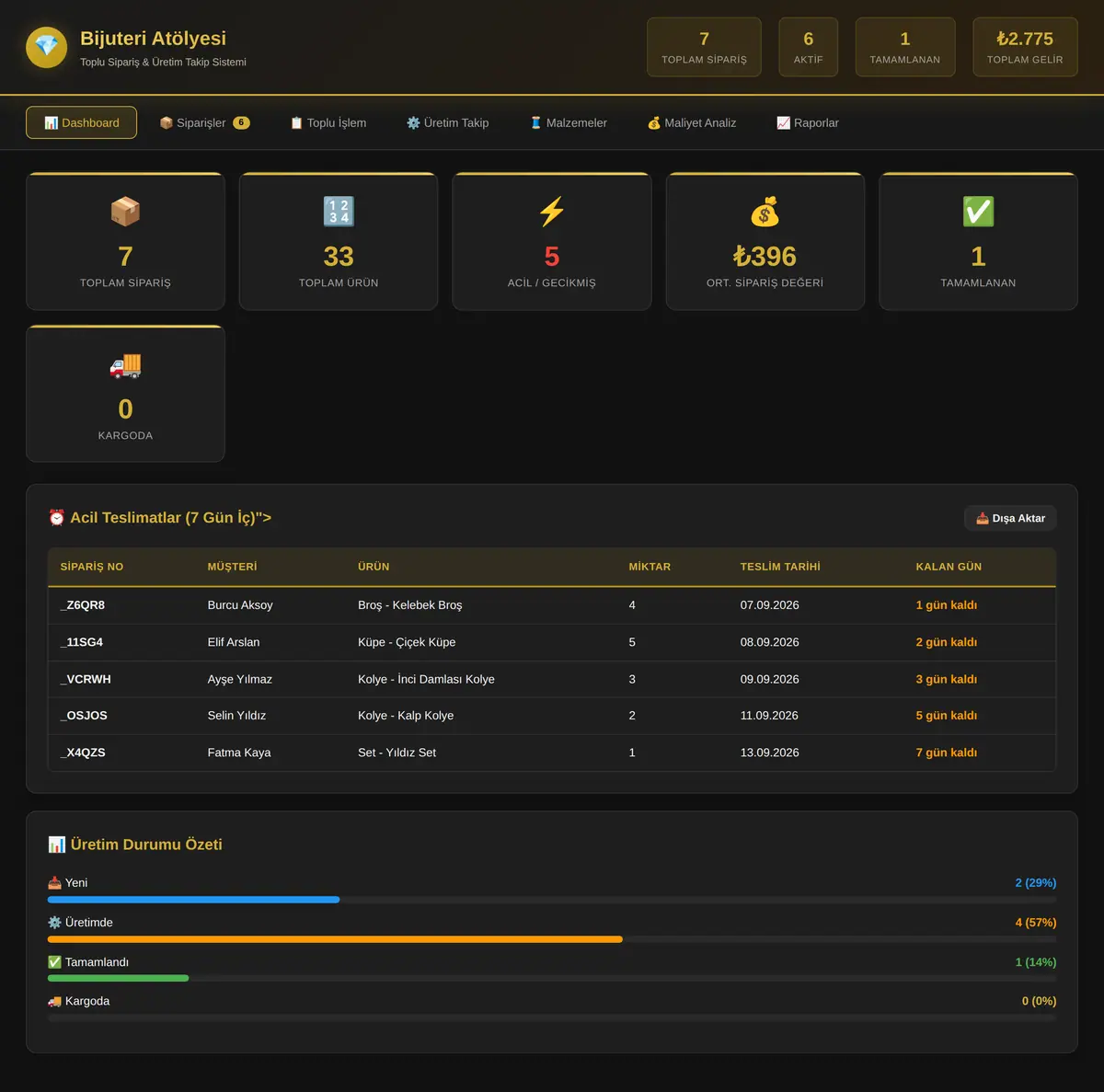Click the lightning icon on Acil / Gecikmiş card
The height and width of the screenshot is (1092, 1104).
552,212
